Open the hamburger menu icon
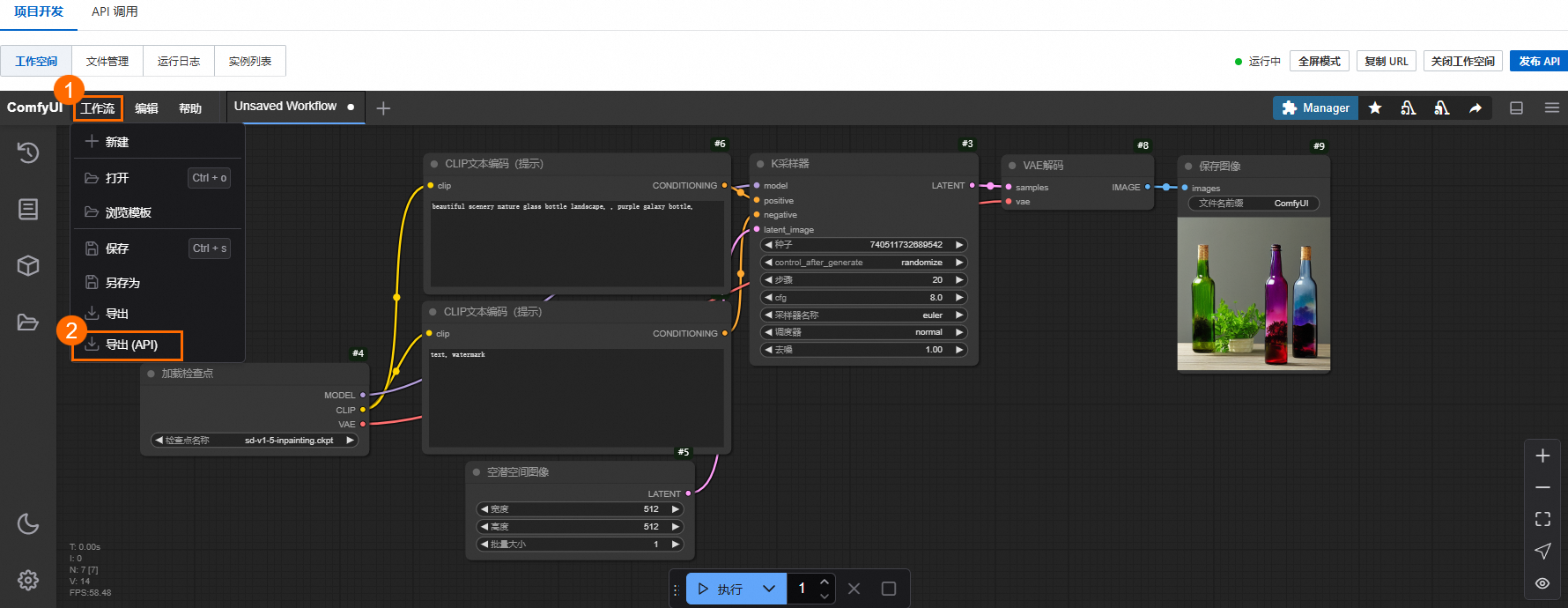Viewport: 1568px width, 608px height. coord(1552,108)
